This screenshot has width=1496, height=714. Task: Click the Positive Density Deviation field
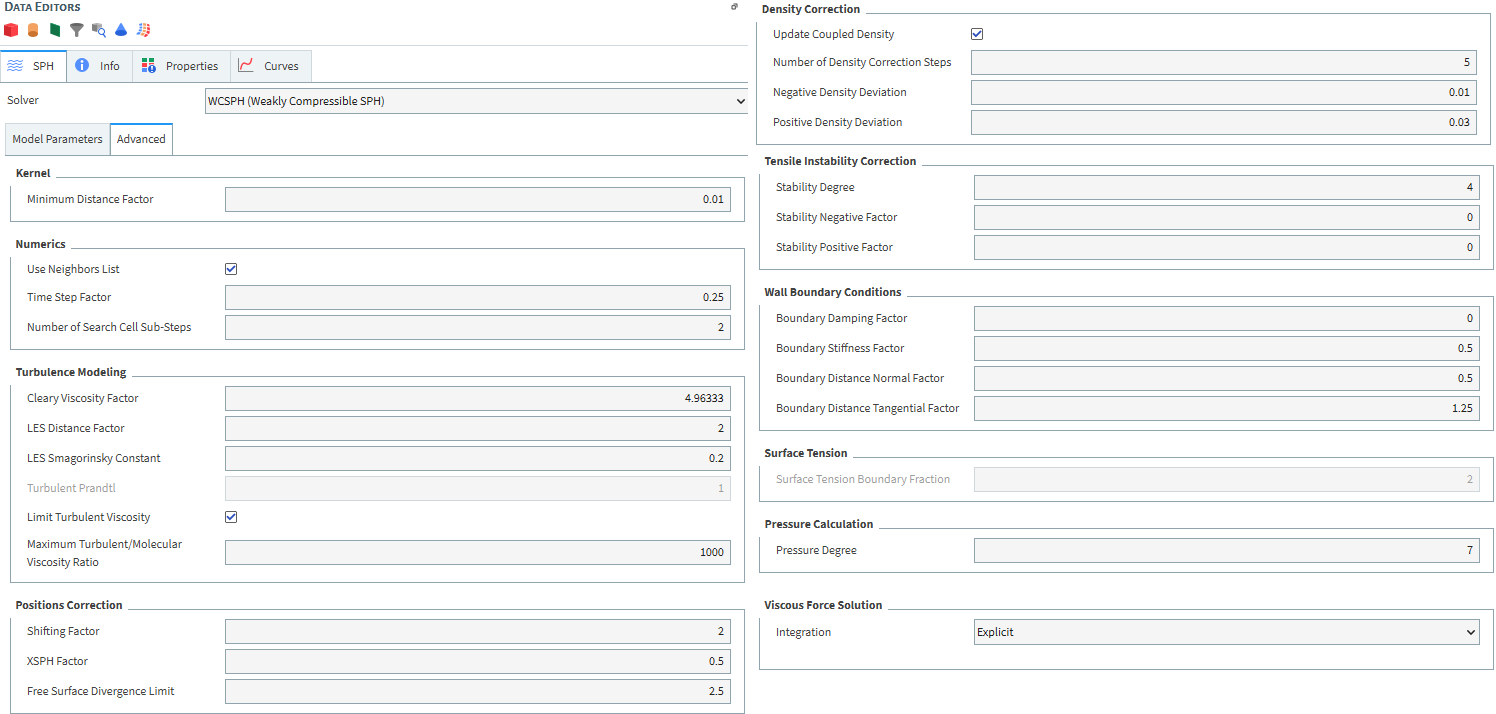click(x=1224, y=122)
